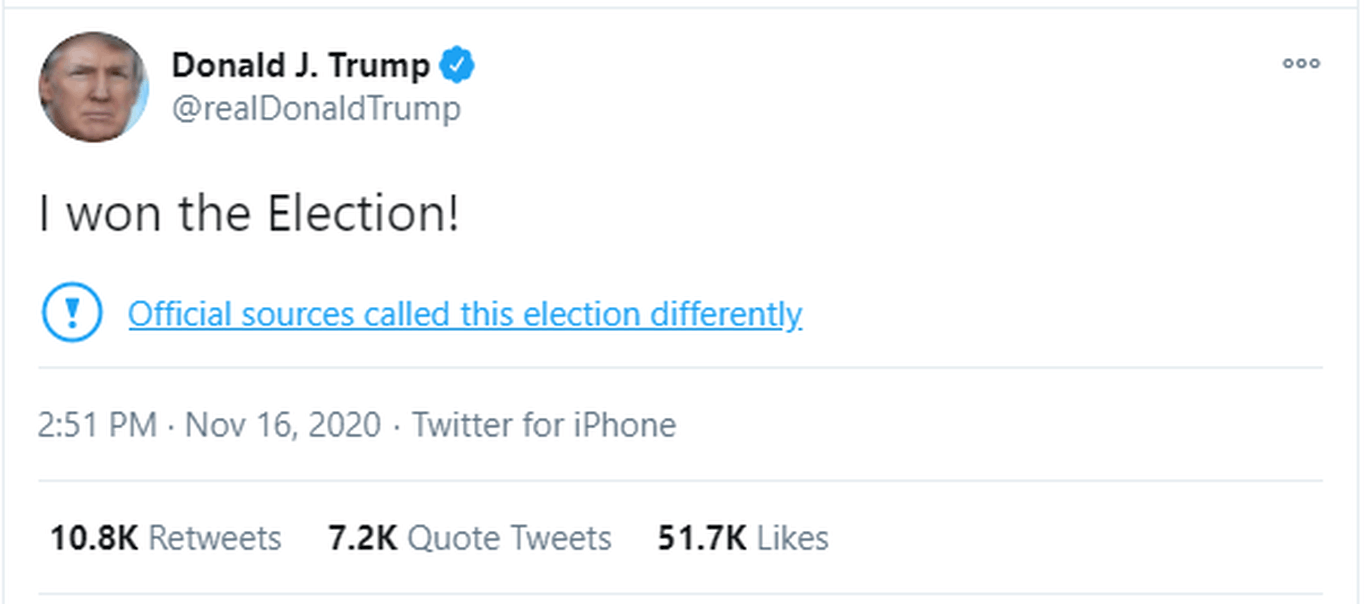Image resolution: width=1366 pixels, height=604 pixels.
Task: Open the @realDonaldTrump handle
Action: (x=316, y=108)
